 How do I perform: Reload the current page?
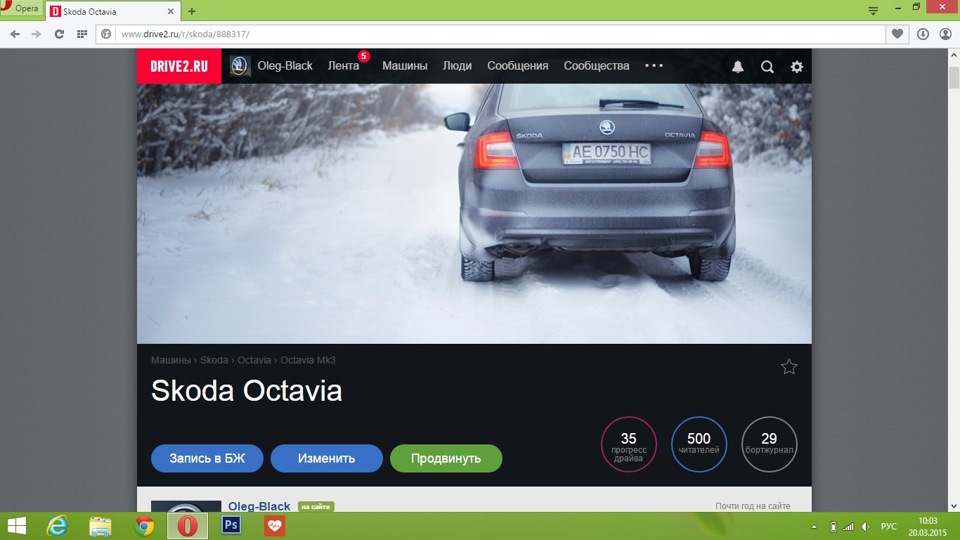point(59,34)
